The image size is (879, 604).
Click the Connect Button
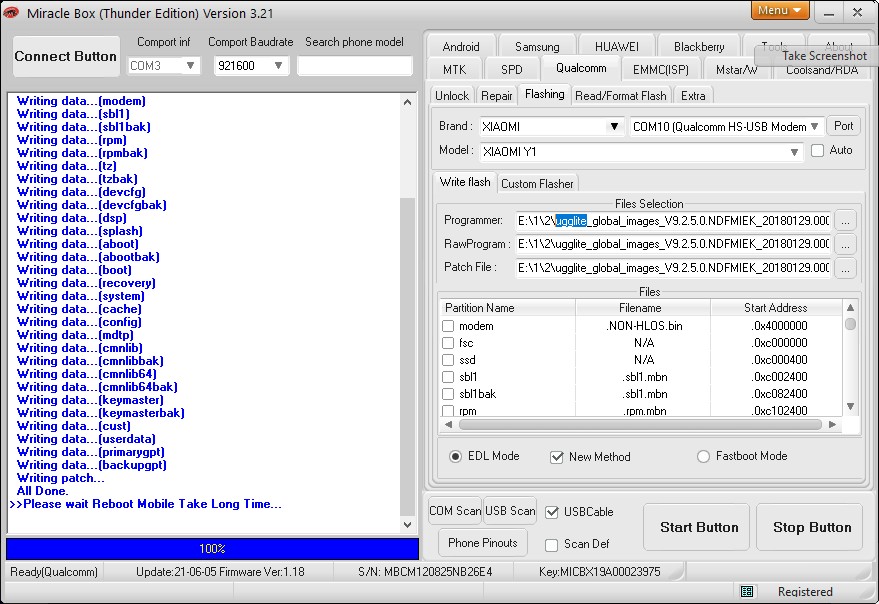[x=66, y=57]
